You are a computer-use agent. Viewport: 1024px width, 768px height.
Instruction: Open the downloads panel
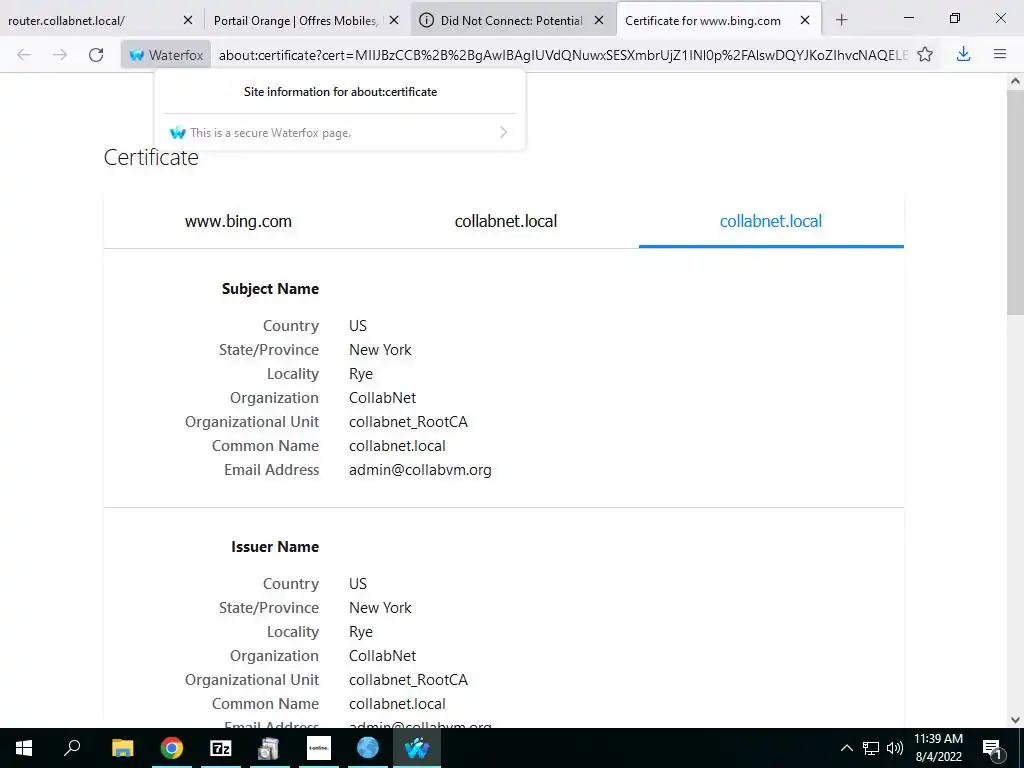pyautogui.click(x=963, y=55)
